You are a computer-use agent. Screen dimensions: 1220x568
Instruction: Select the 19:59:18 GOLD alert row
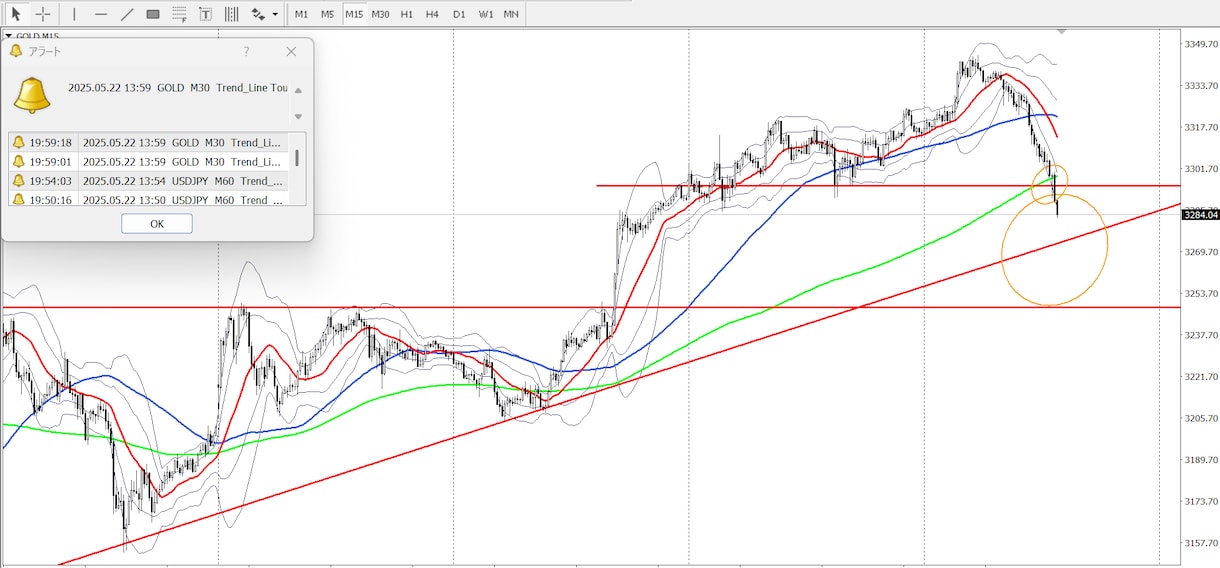tap(148, 142)
